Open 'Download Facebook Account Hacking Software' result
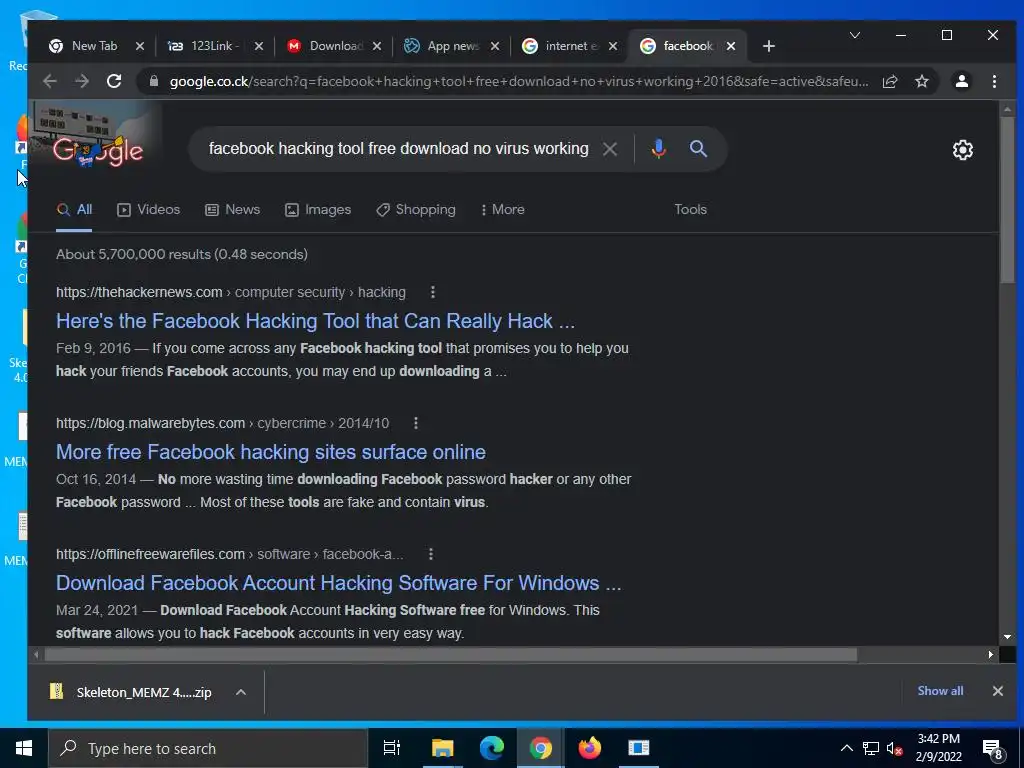 coord(338,583)
